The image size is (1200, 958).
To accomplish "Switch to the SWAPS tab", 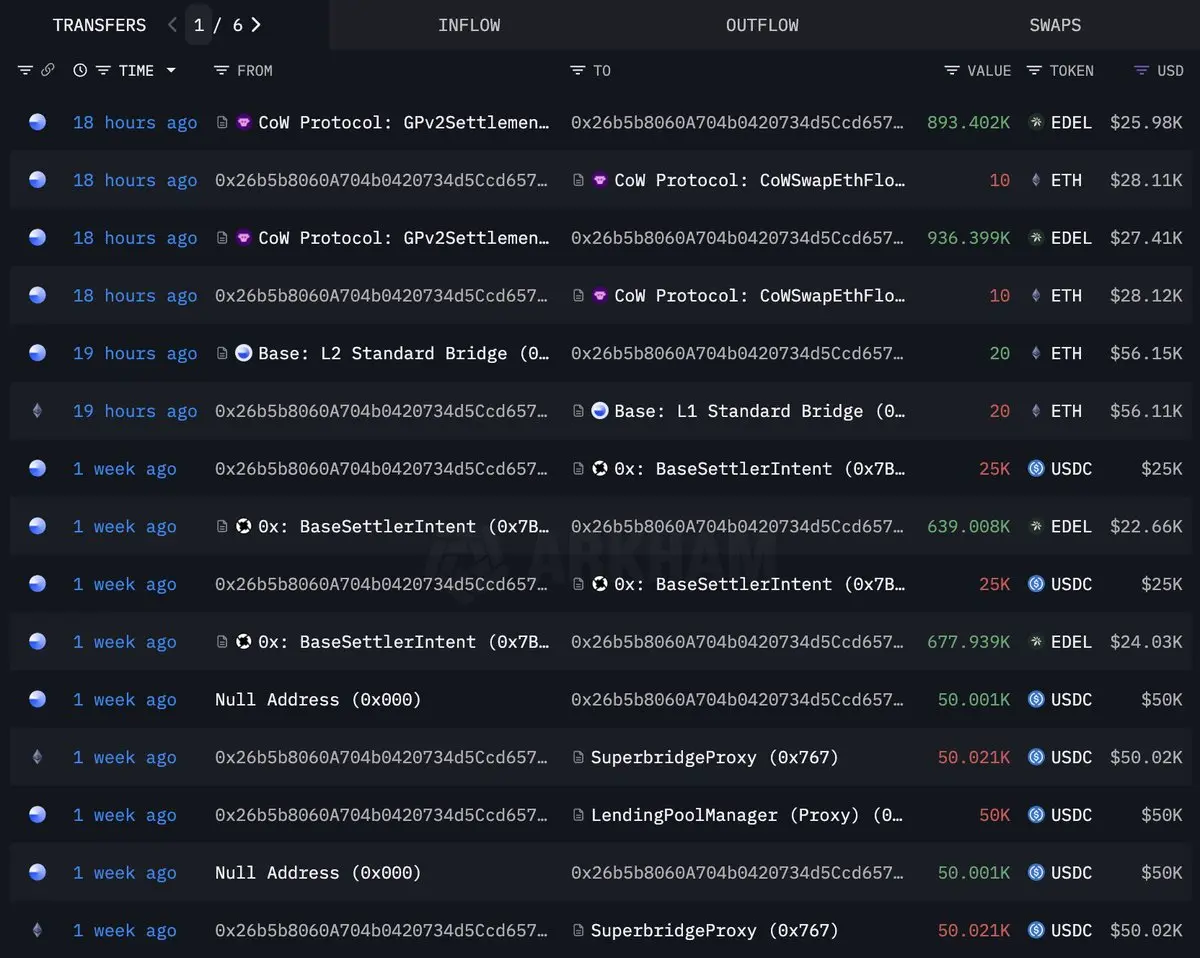I will (x=1055, y=25).
